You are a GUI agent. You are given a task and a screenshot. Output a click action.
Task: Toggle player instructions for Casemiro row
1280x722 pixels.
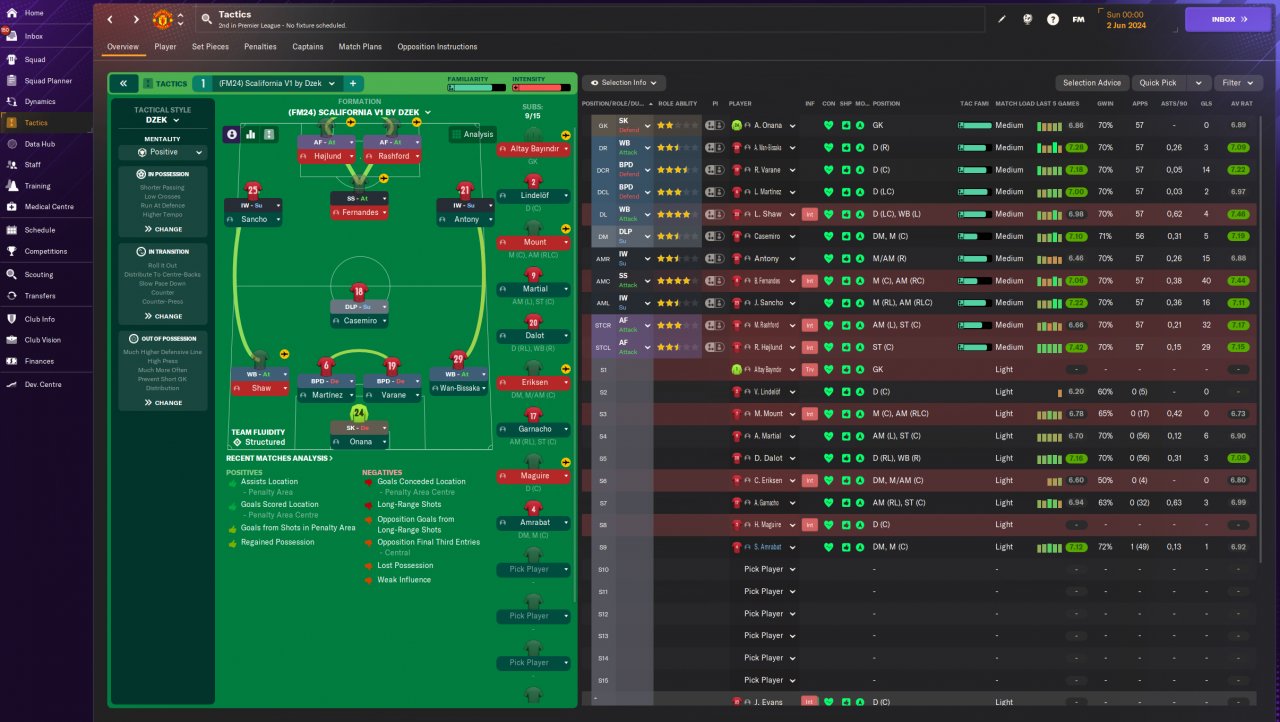point(715,236)
